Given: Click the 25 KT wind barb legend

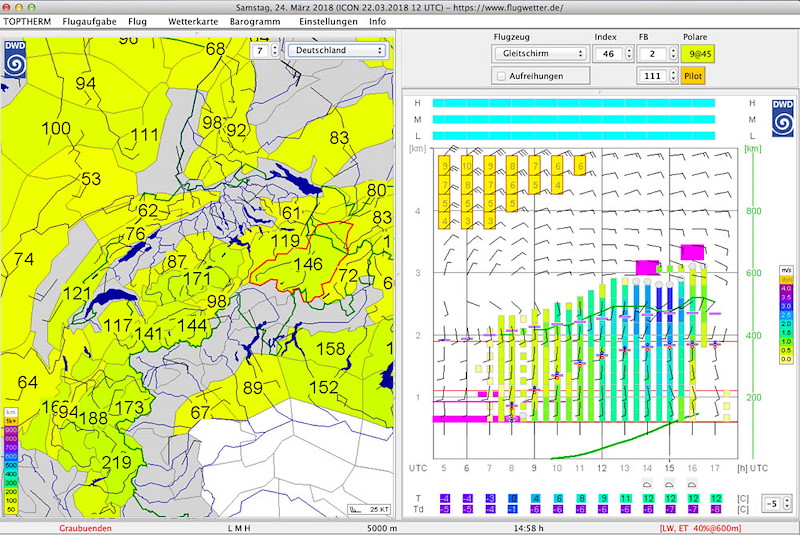Looking at the screenshot, I should [369, 509].
